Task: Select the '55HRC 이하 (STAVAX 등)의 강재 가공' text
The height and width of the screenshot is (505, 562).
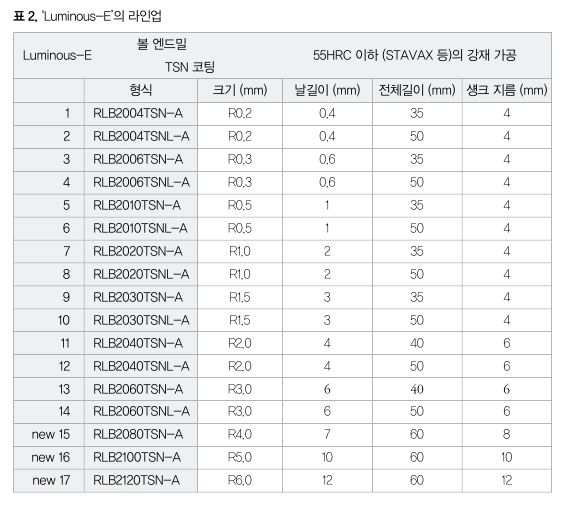Action: (x=415, y=55)
